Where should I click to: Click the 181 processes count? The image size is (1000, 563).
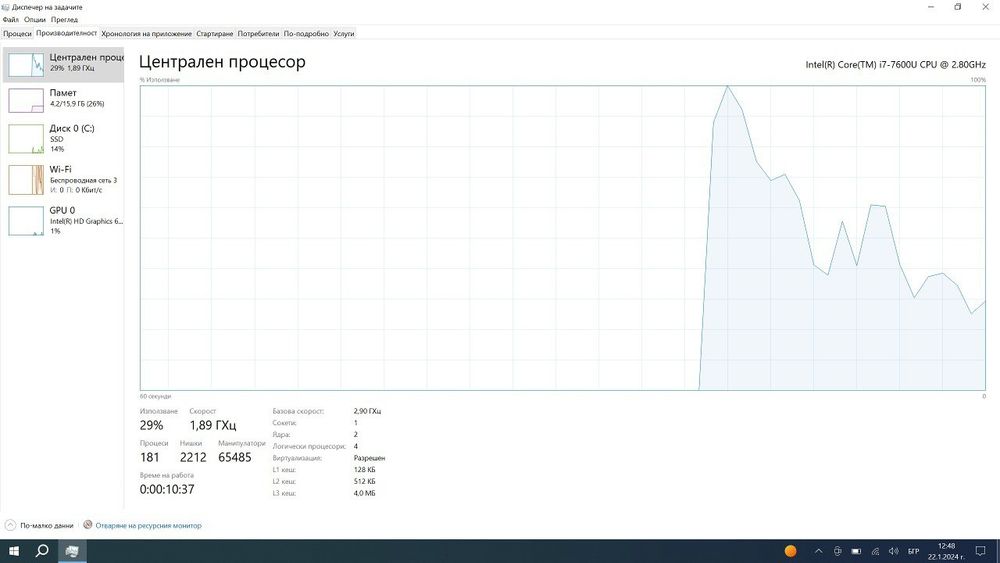pyautogui.click(x=149, y=457)
